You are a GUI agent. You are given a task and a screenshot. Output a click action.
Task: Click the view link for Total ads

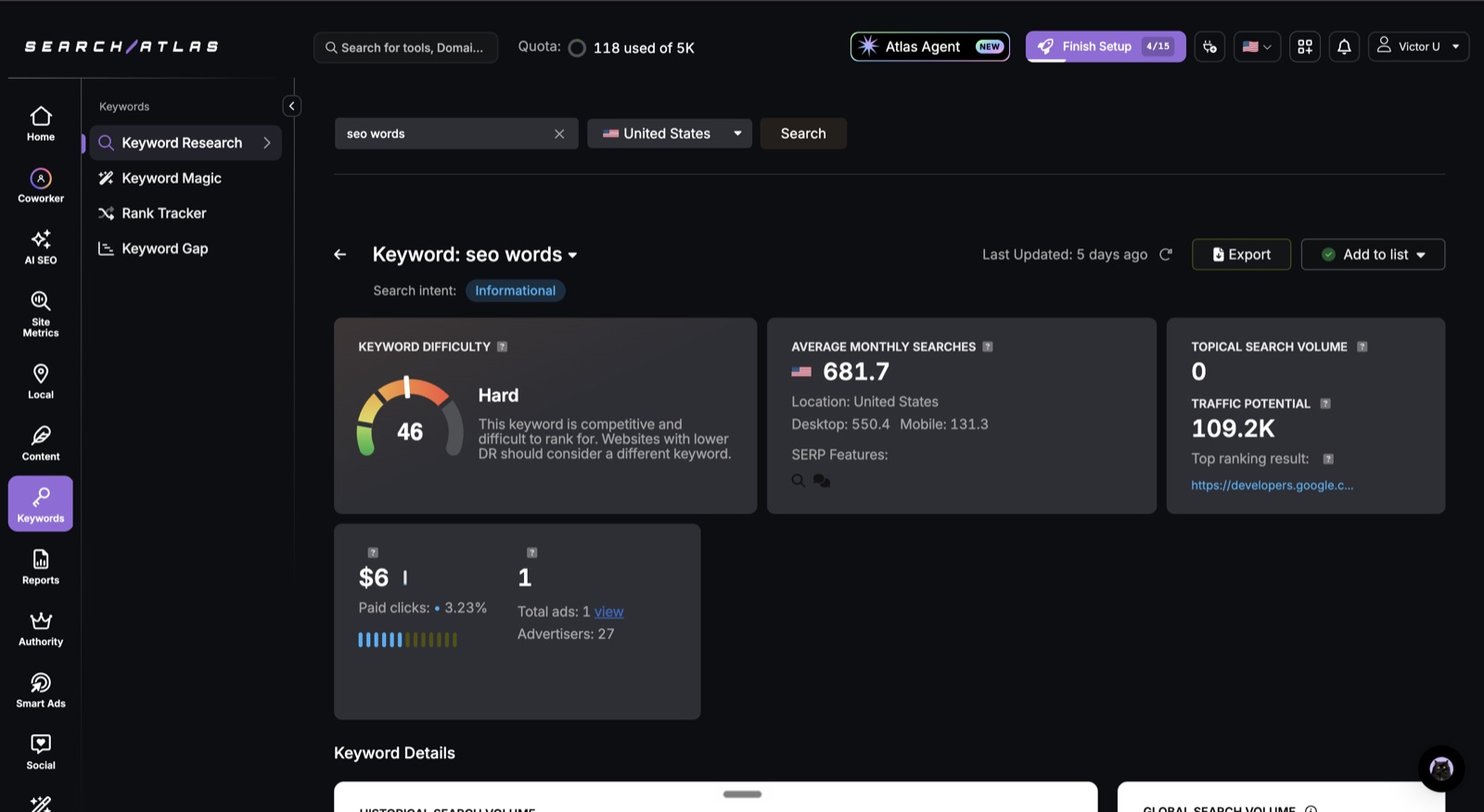(608, 612)
